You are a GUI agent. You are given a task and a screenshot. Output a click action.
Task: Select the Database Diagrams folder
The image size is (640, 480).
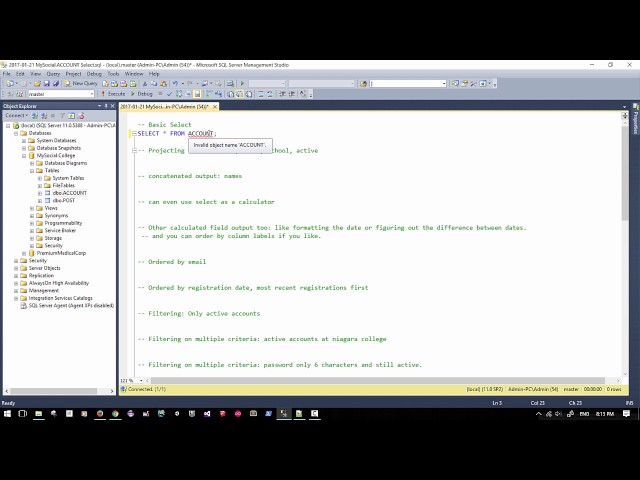[x=65, y=163]
